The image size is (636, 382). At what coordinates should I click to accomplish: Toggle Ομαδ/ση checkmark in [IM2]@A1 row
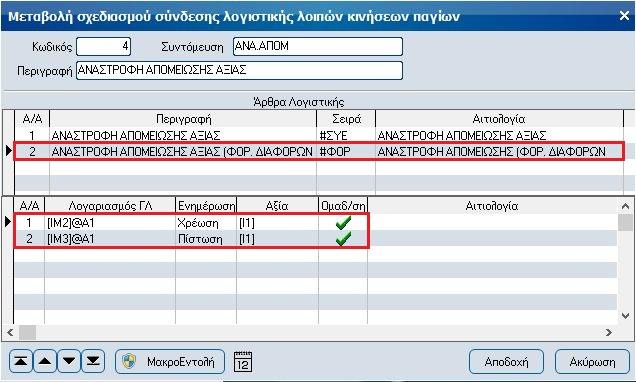click(343, 223)
